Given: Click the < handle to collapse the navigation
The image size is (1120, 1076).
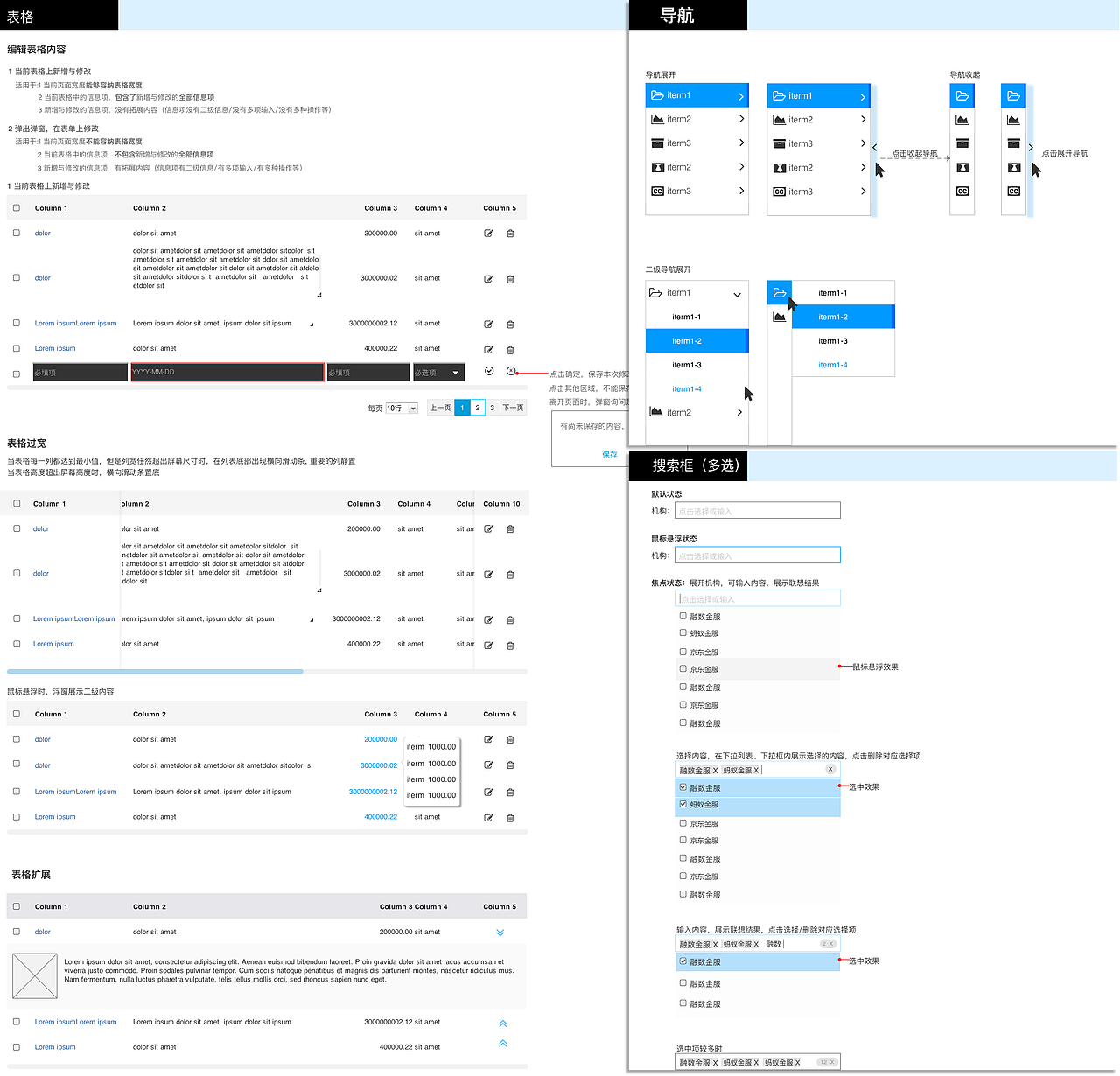Looking at the screenshot, I should click(874, 148).
